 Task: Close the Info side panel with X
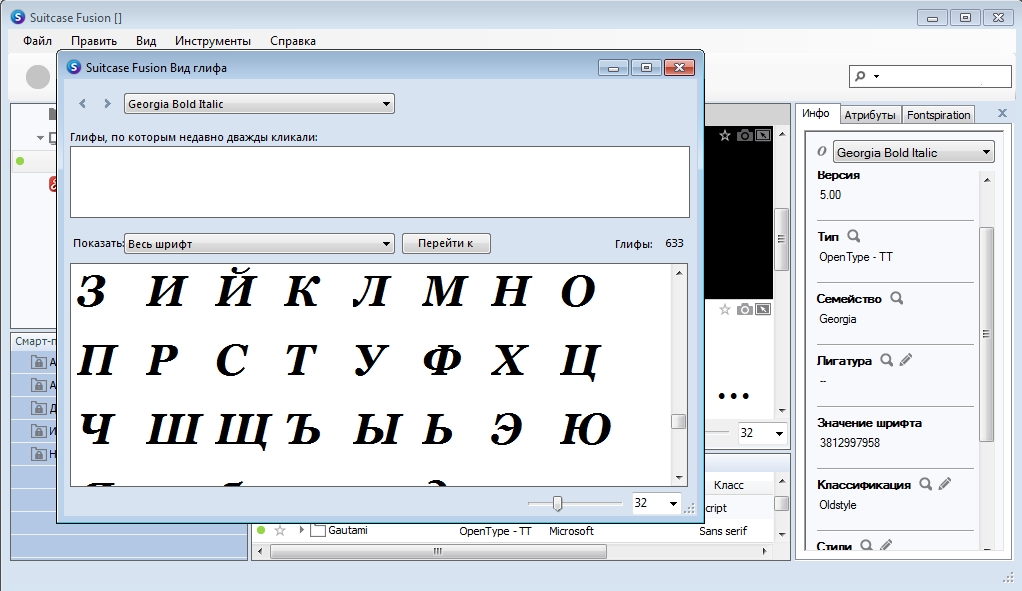(1002, 113)
